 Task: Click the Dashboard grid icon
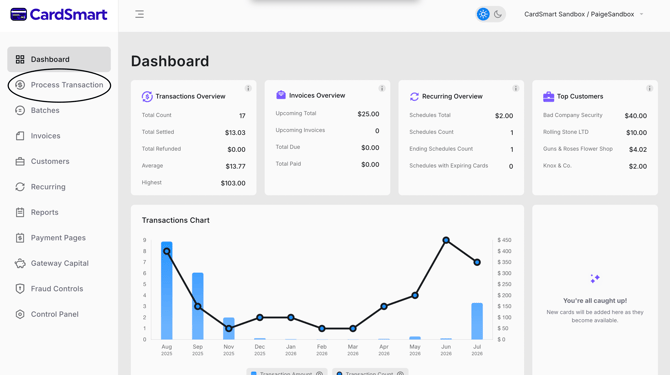[x=20, y=59]
